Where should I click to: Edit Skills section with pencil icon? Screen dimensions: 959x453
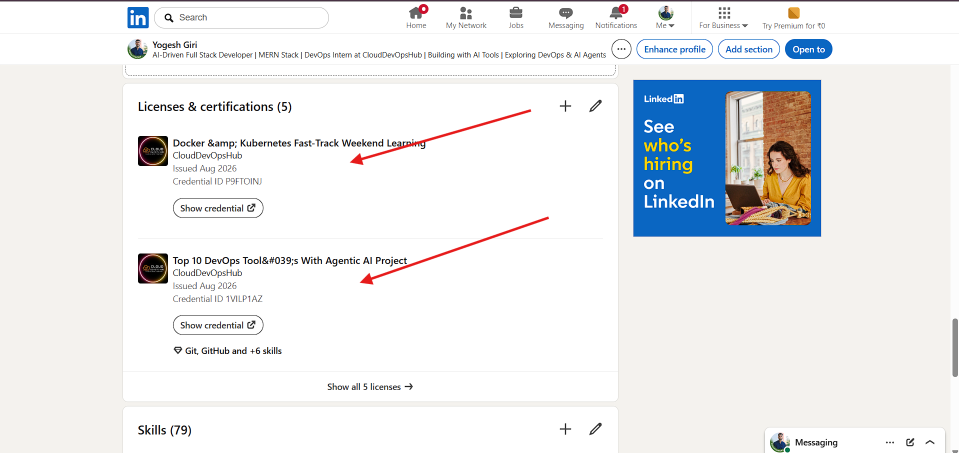coord(595,429)
